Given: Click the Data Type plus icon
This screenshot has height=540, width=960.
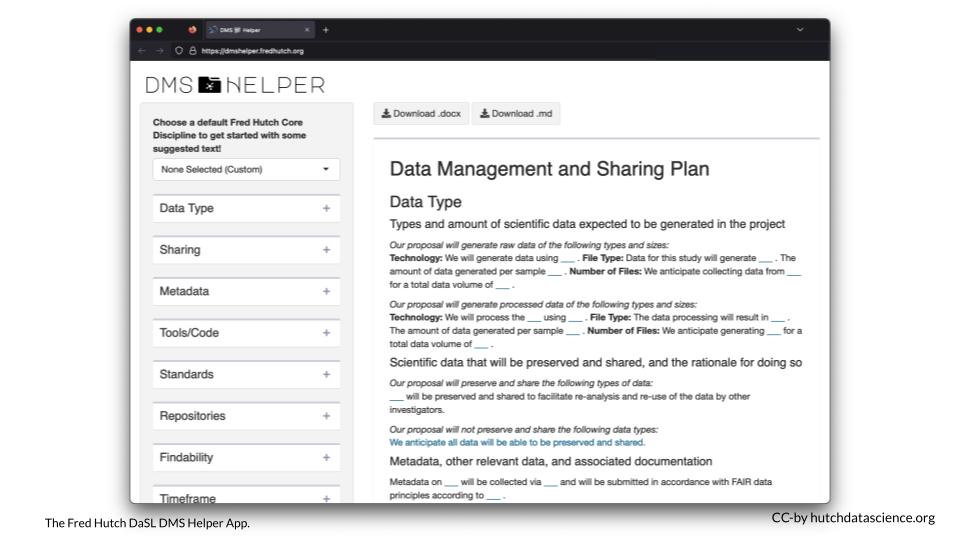Looking at the screenshot, I should tap(326, 208).
